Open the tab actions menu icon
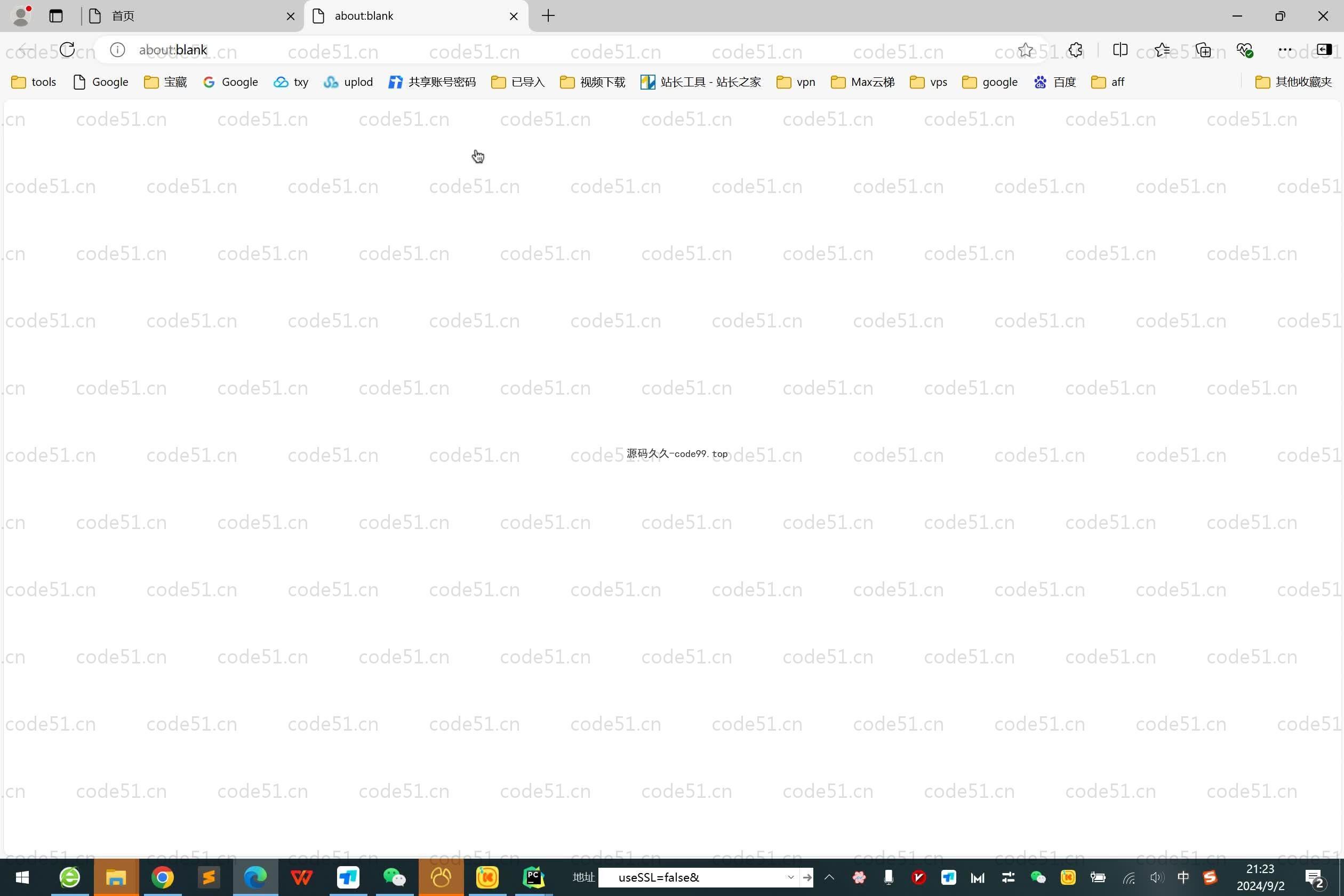The image size is (1344, 896). (56, 16)
